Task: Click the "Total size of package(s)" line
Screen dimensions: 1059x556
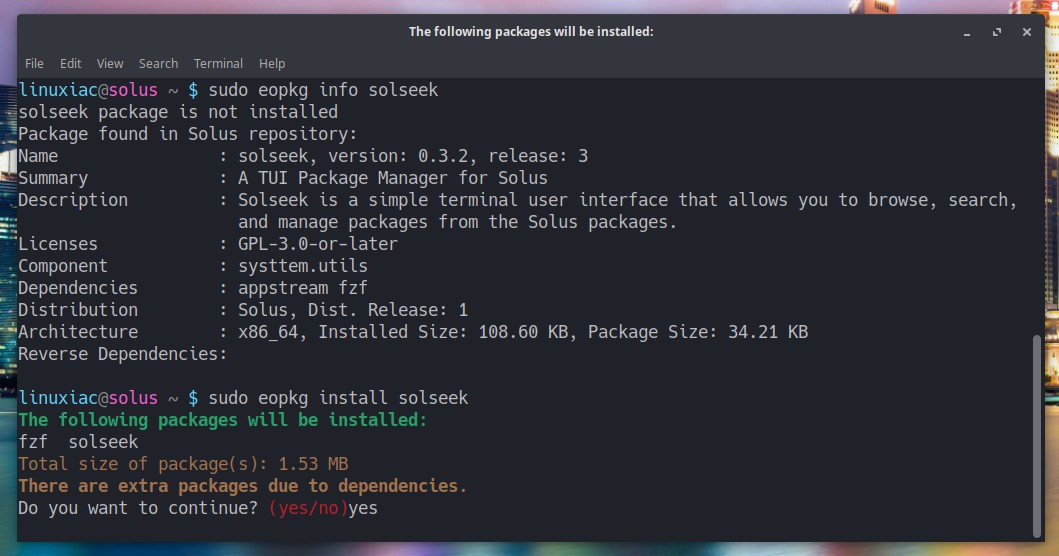Action: click(183, 464)
